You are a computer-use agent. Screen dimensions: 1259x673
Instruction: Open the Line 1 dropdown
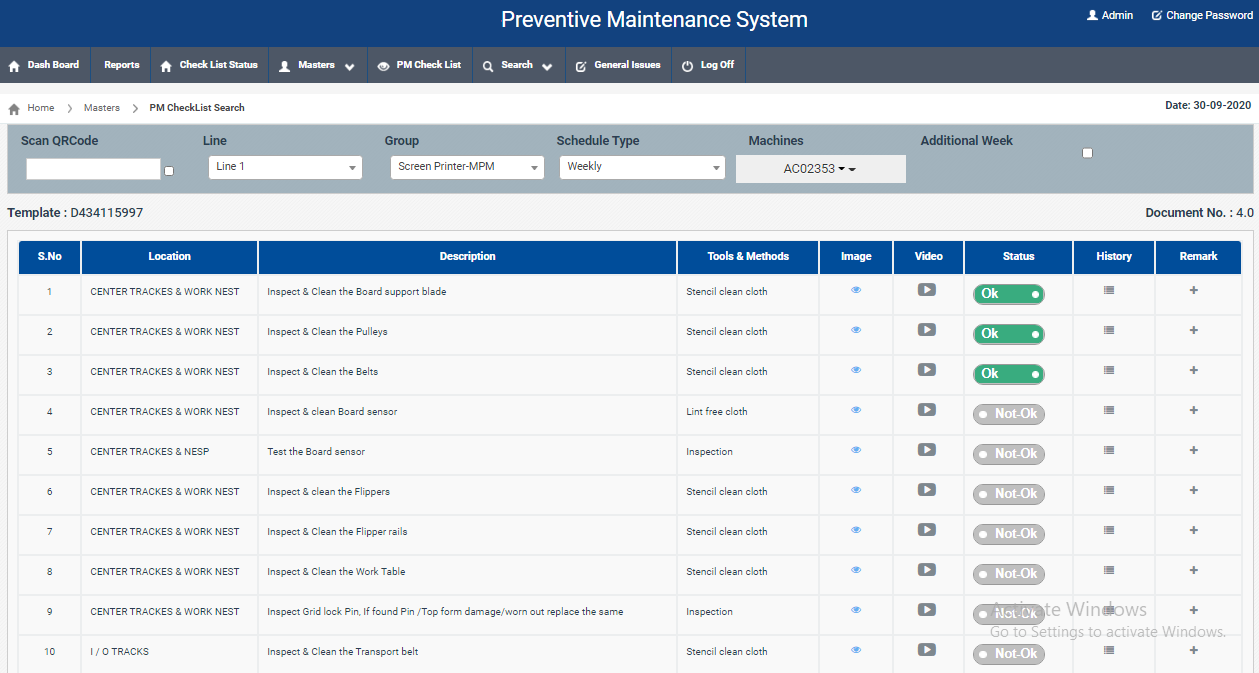285,167
